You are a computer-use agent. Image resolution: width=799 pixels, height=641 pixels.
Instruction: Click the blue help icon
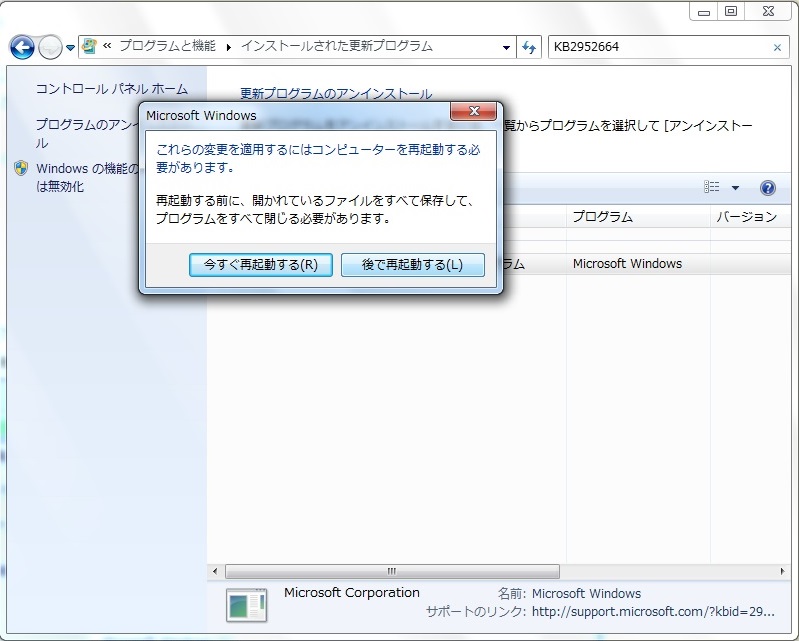click(x=767, y=188)
